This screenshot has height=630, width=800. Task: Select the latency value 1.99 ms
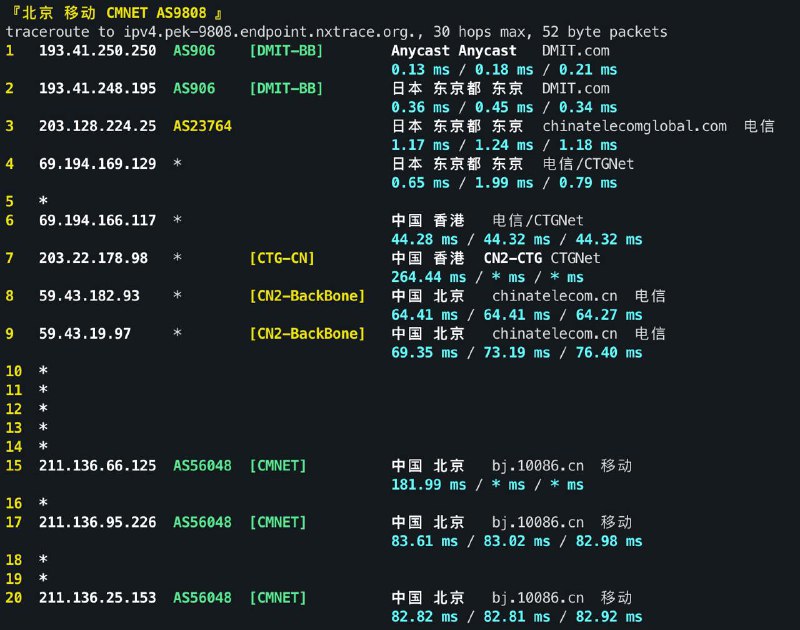[x=504, y=183]
